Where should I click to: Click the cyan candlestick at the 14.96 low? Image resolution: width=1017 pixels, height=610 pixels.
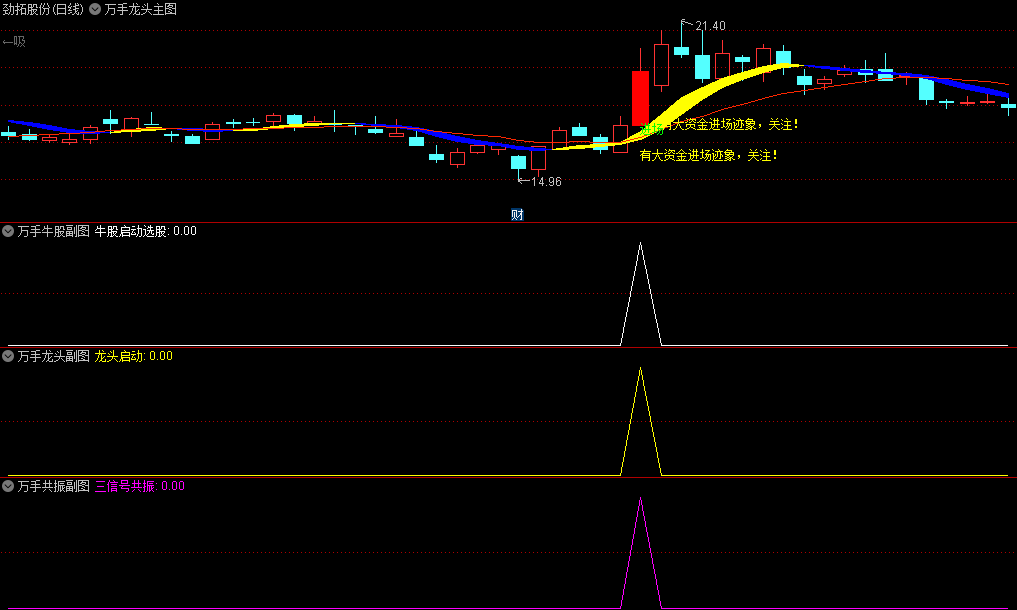518,162
